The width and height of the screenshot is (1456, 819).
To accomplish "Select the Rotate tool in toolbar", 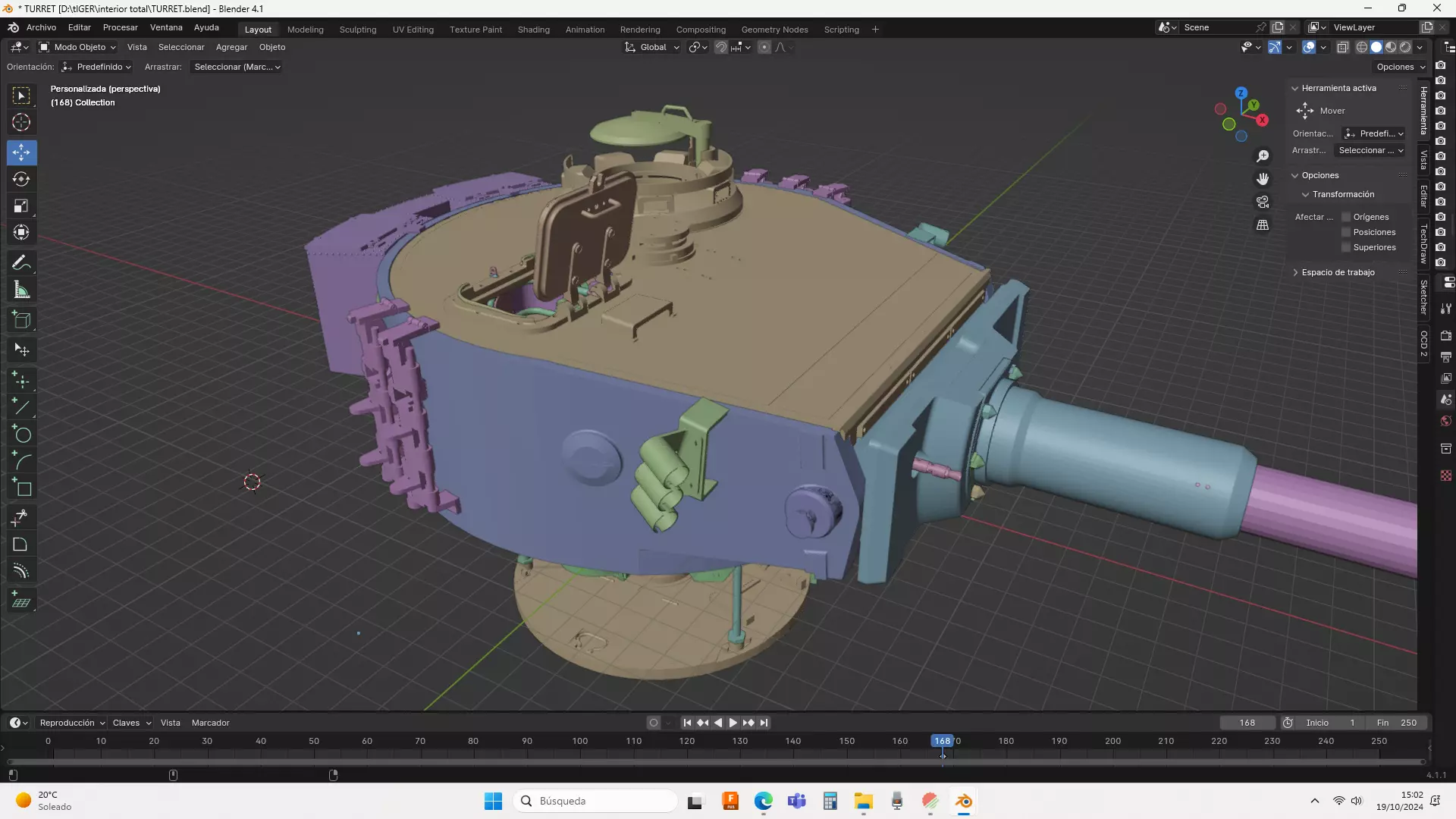I will (21, 180).
